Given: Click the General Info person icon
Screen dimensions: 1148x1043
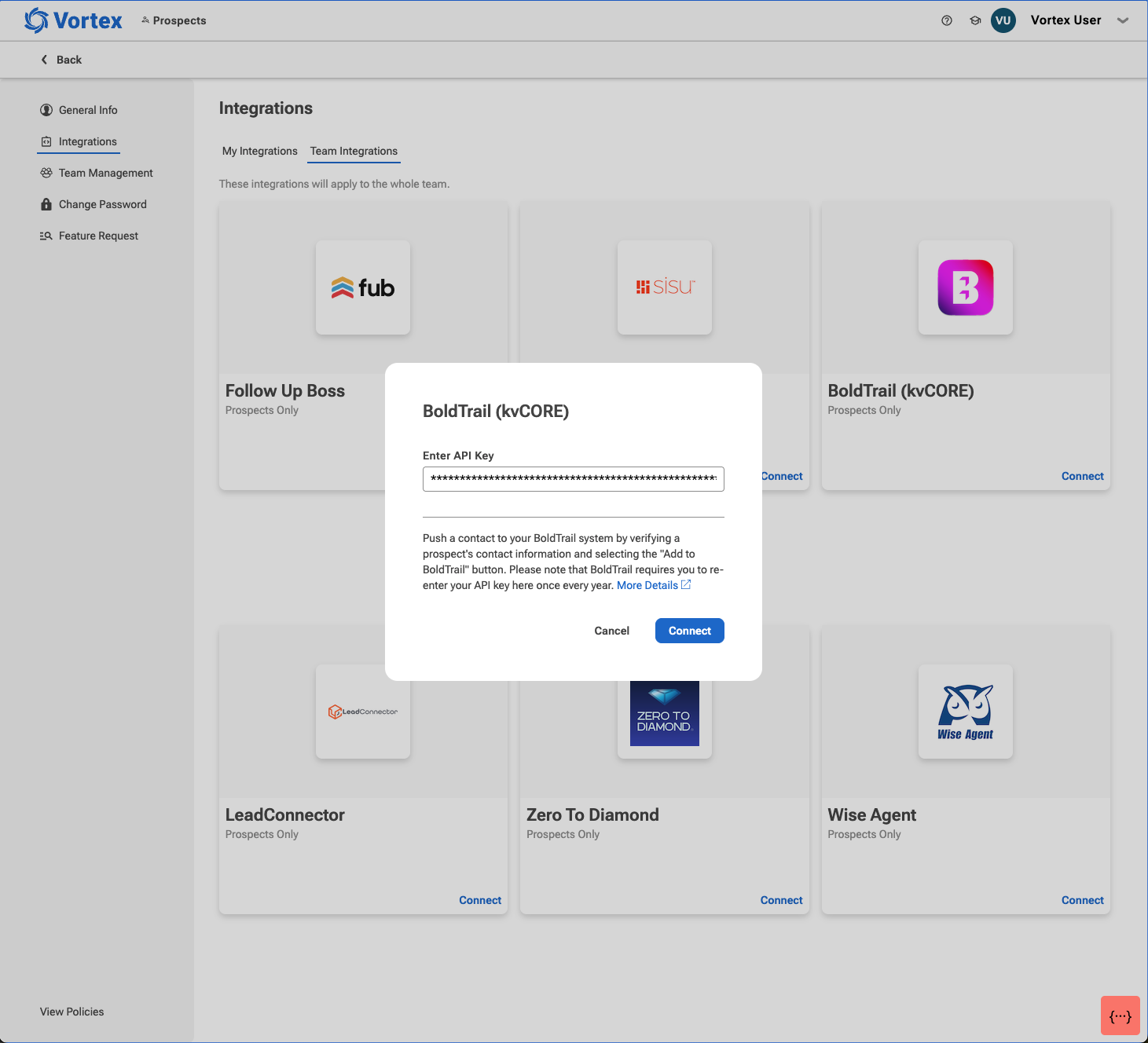Looking at the screenshot, I should tap(46, 110).
